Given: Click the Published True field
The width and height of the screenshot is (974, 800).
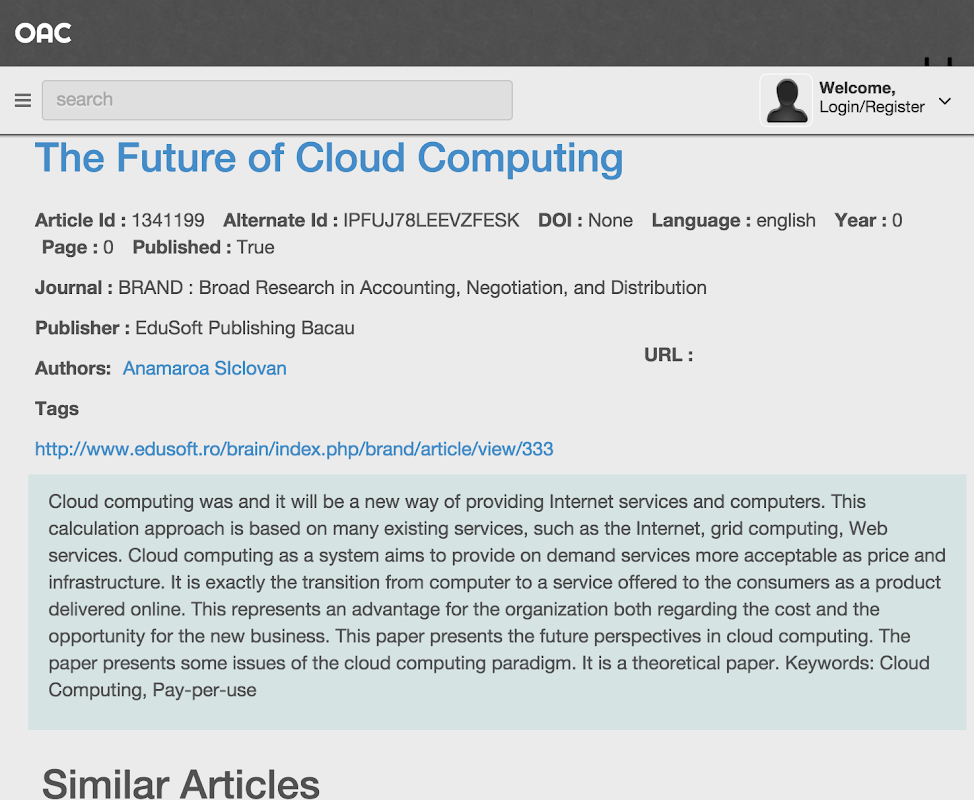Looking at the screenshot, I should point(203,247).
